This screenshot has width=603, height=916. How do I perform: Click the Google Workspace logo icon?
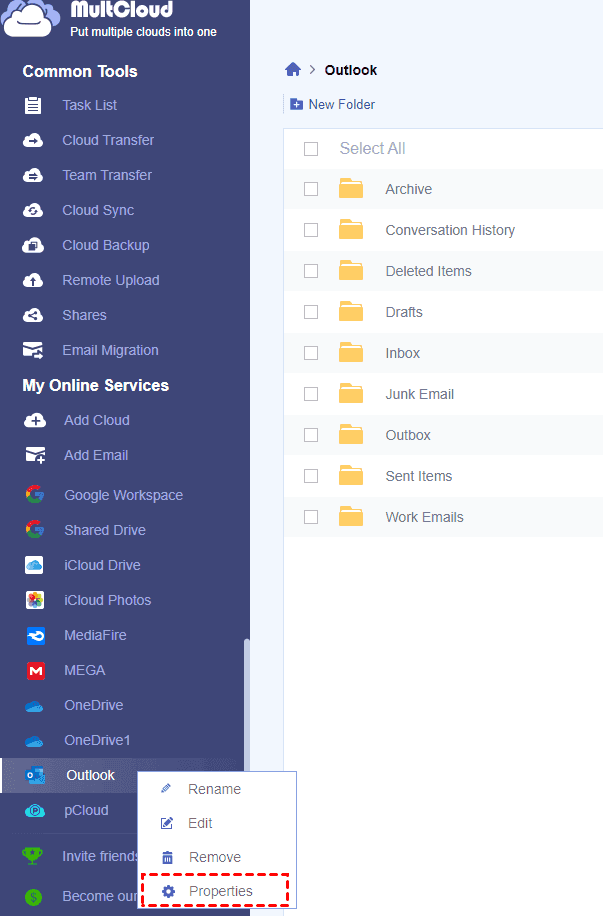pos(35,495)
